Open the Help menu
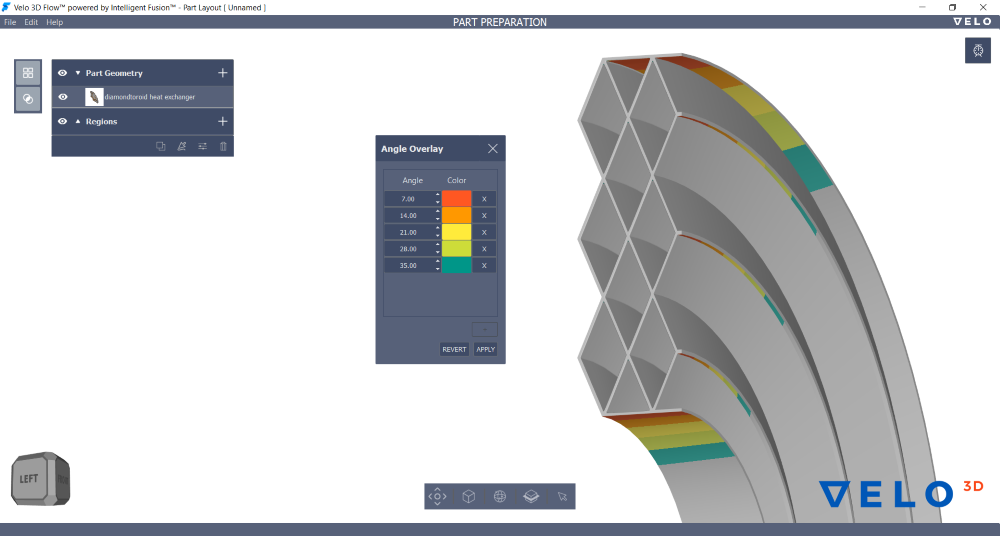The image size is (1000, 536). 54,22
